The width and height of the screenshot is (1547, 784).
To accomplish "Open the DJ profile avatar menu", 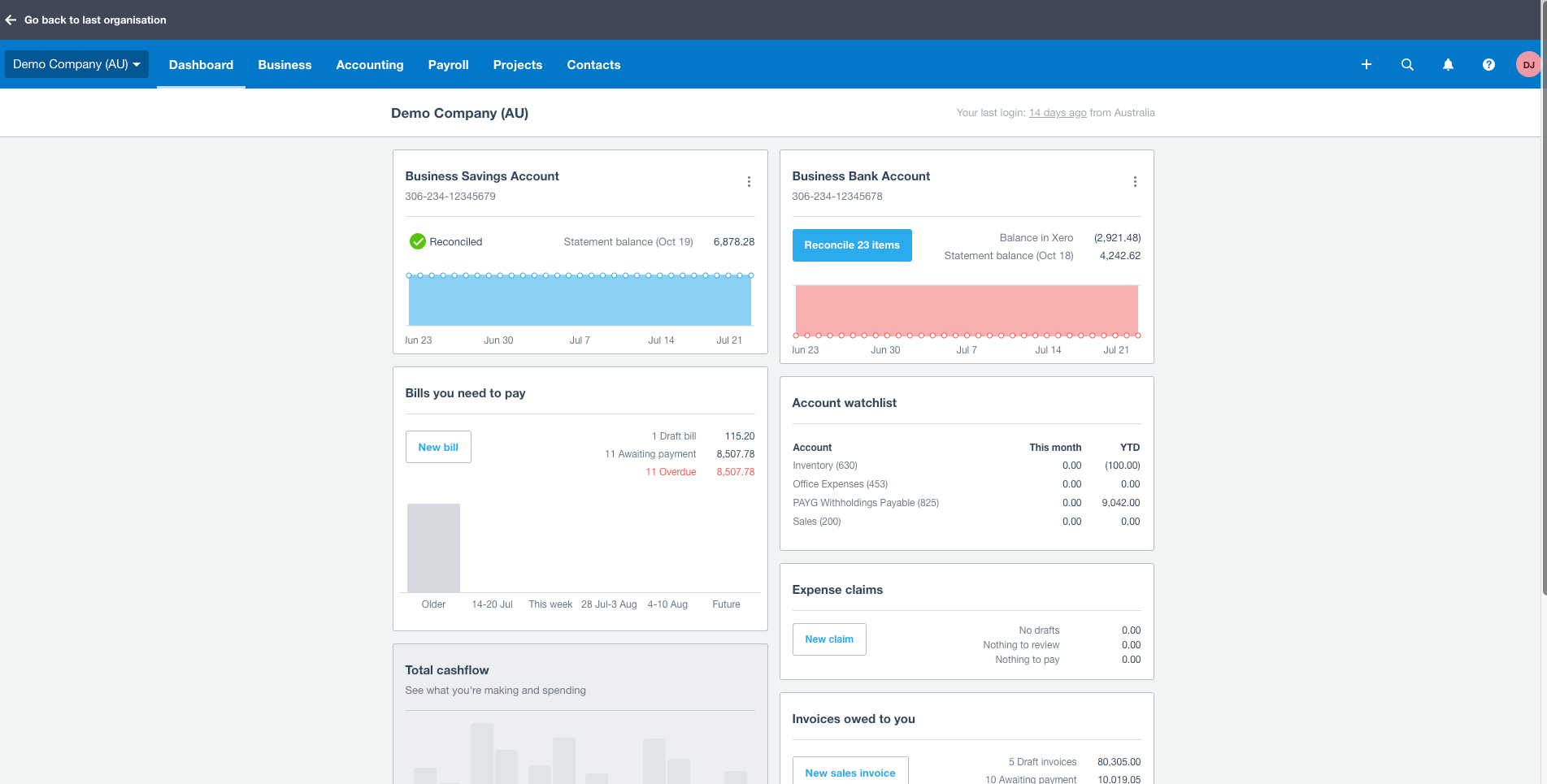I will 1529,64.
